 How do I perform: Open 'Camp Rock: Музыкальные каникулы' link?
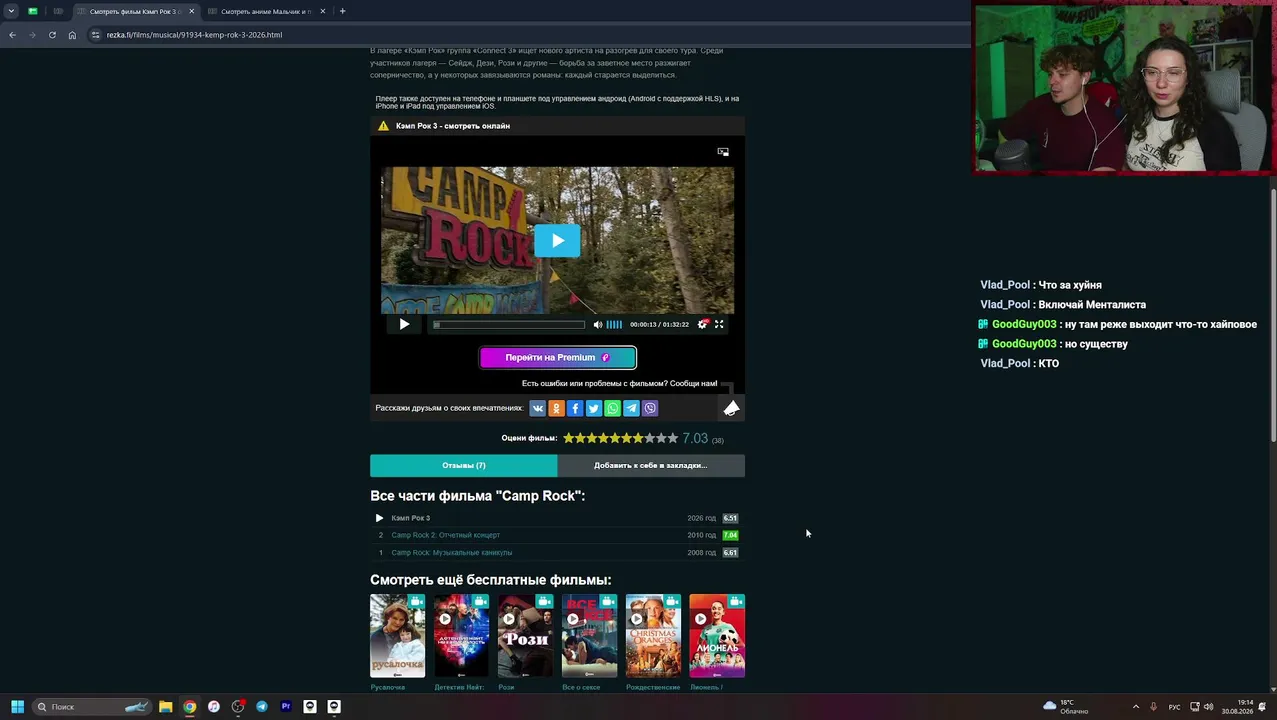(x=452, y=552)
